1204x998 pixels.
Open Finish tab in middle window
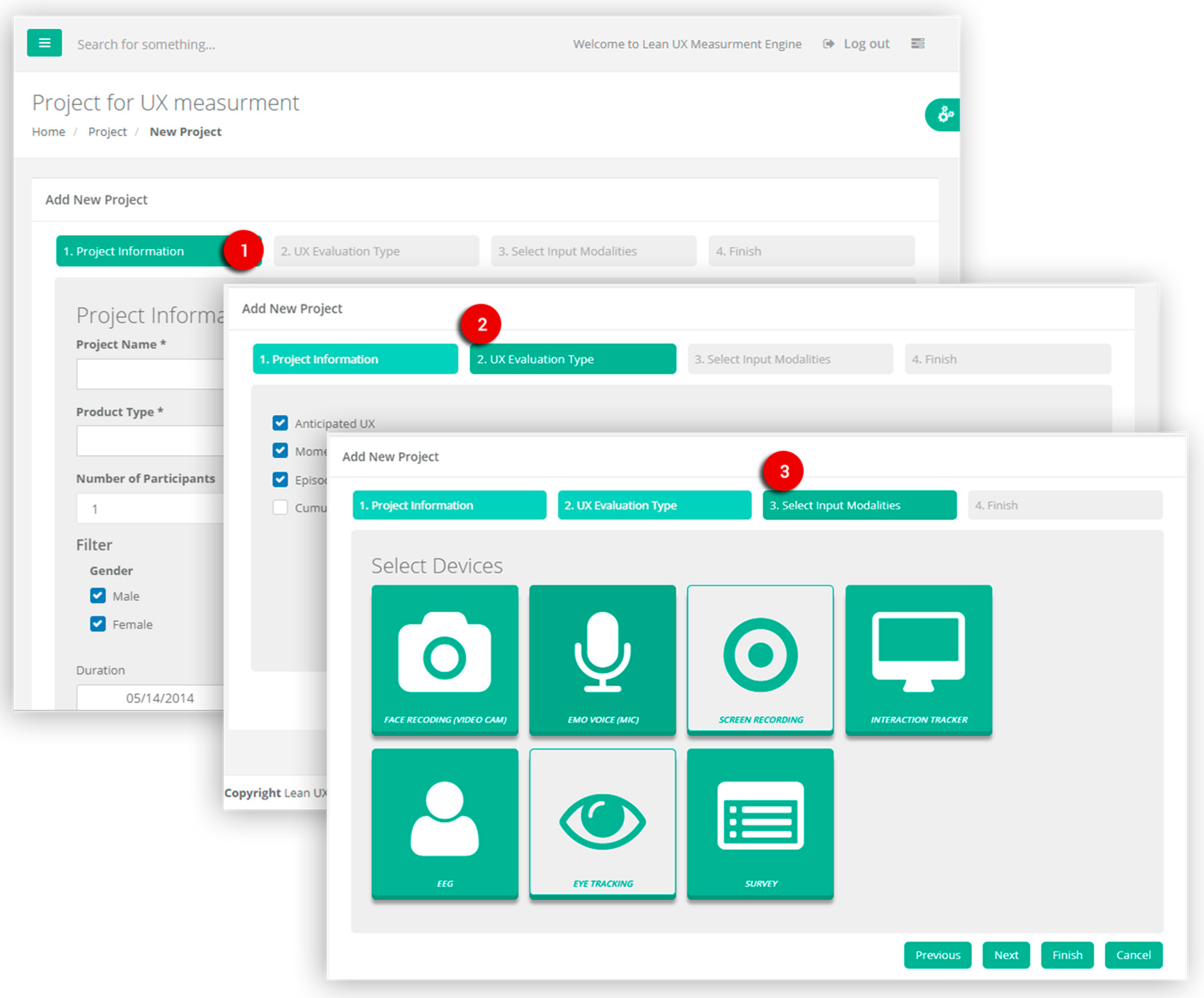pos(1008,359)
